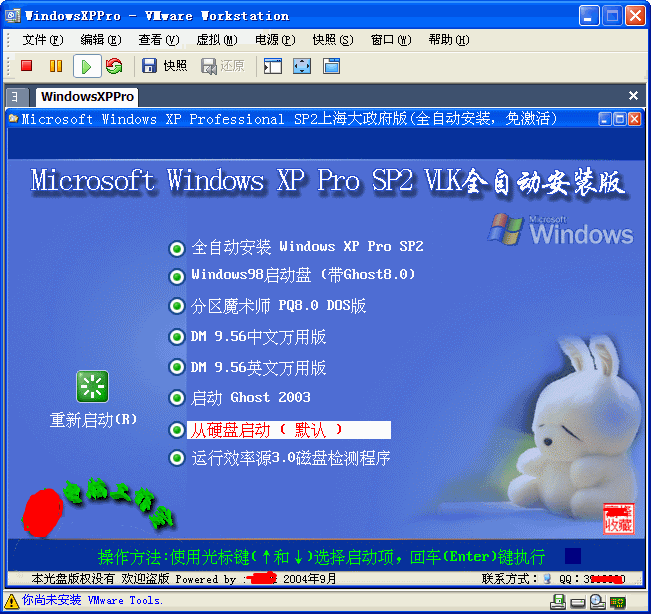Click the 联系方式 text in footer
Image resolution: width=651 pixels, height=614 pixels.
pos(509,579)
